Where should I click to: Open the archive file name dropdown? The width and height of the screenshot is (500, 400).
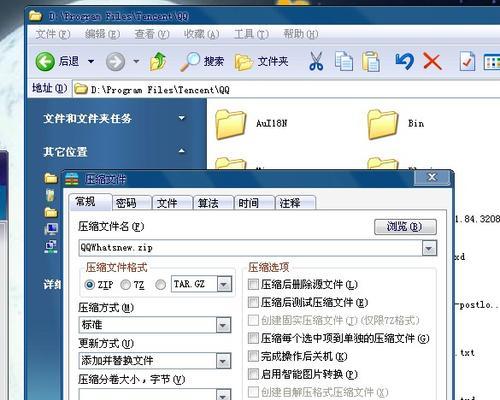click(x=429, y=248)
